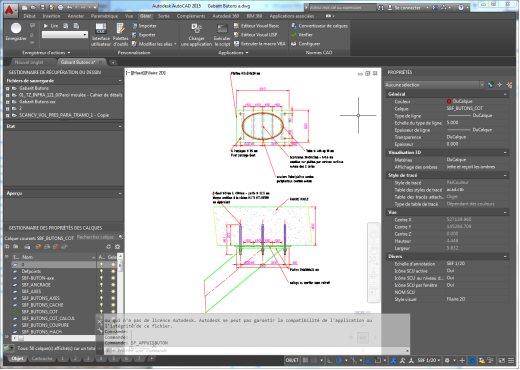The height and width of the screenshot is (370, 520).
Task: Click the Nom column header in layer list
Action: pos(58,257)
